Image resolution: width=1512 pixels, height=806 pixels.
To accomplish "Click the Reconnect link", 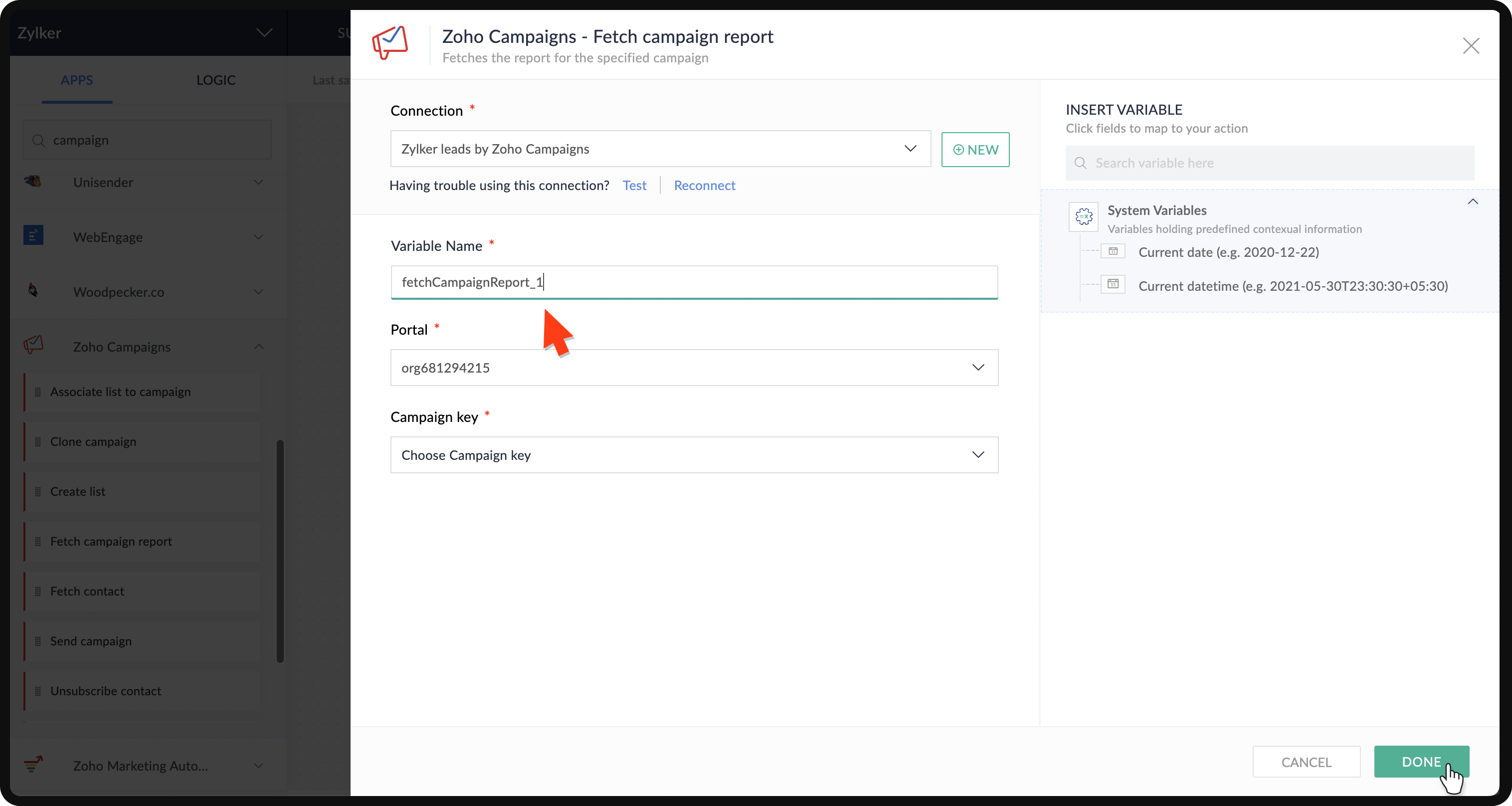I will (704, 186).
